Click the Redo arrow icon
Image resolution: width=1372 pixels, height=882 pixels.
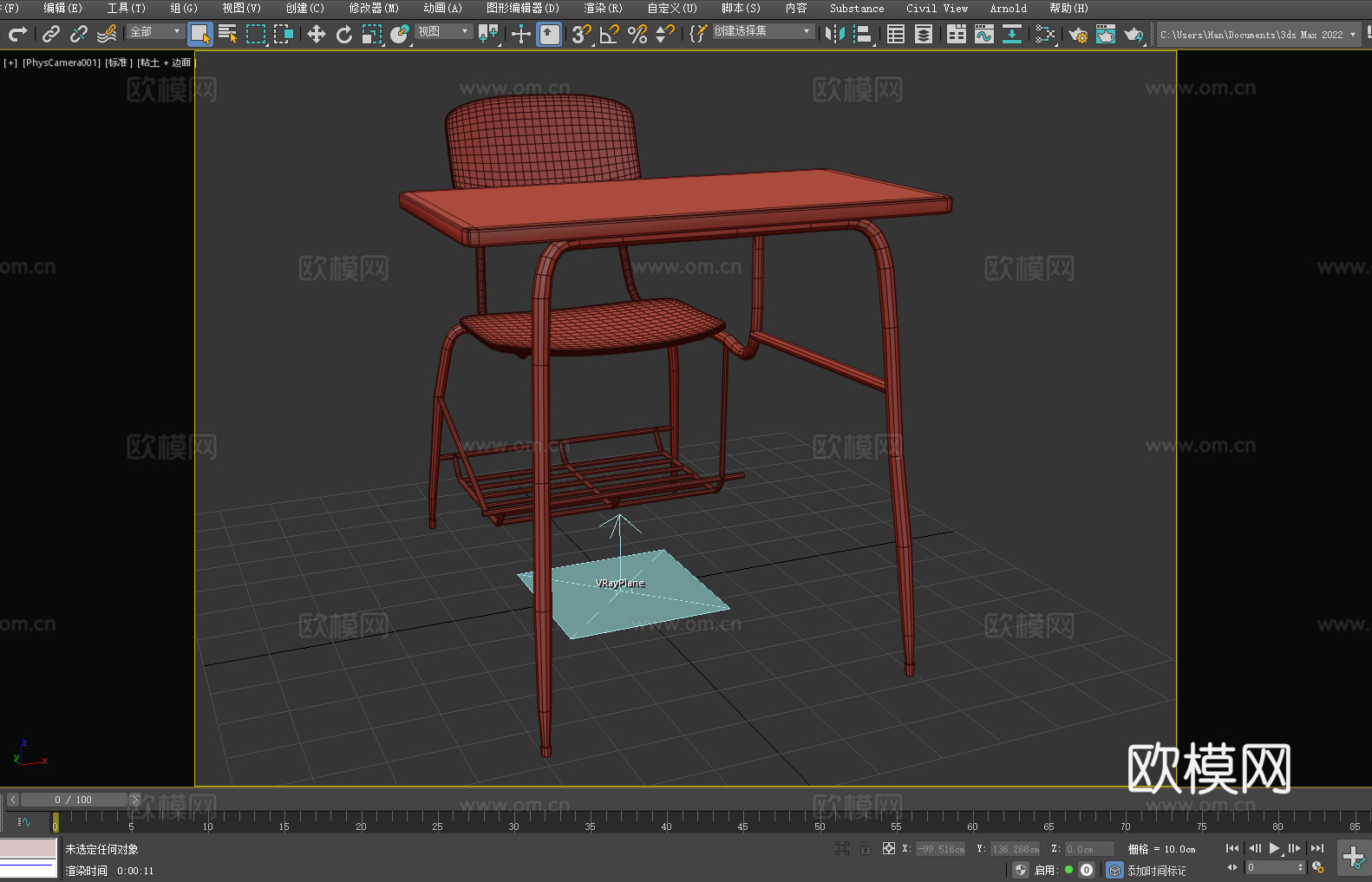(17, 34)
